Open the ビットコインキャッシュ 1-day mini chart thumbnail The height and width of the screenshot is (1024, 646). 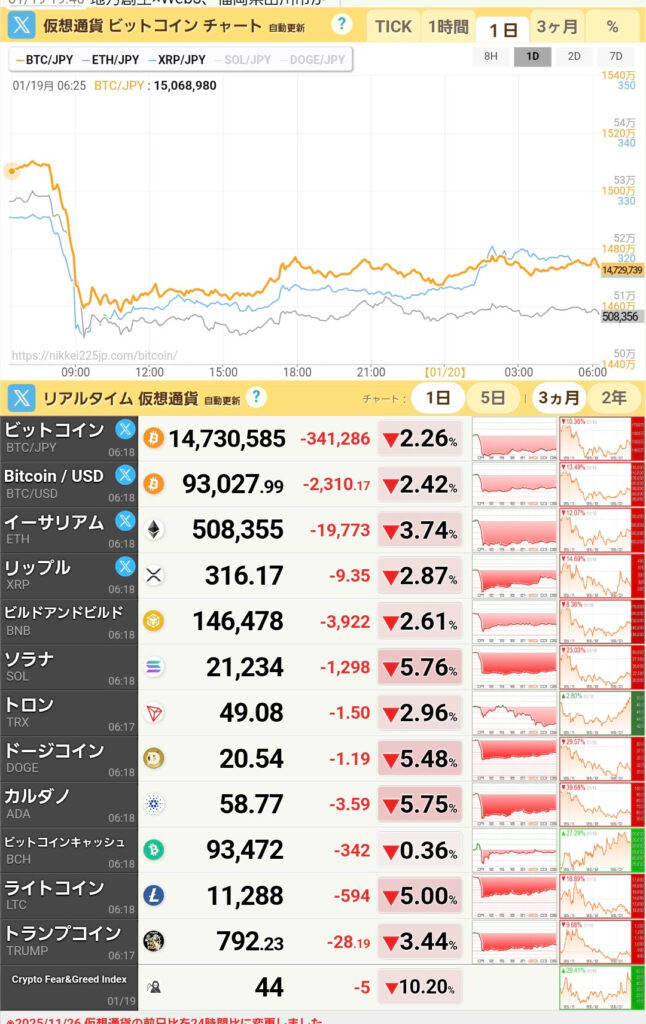point(514,850)
